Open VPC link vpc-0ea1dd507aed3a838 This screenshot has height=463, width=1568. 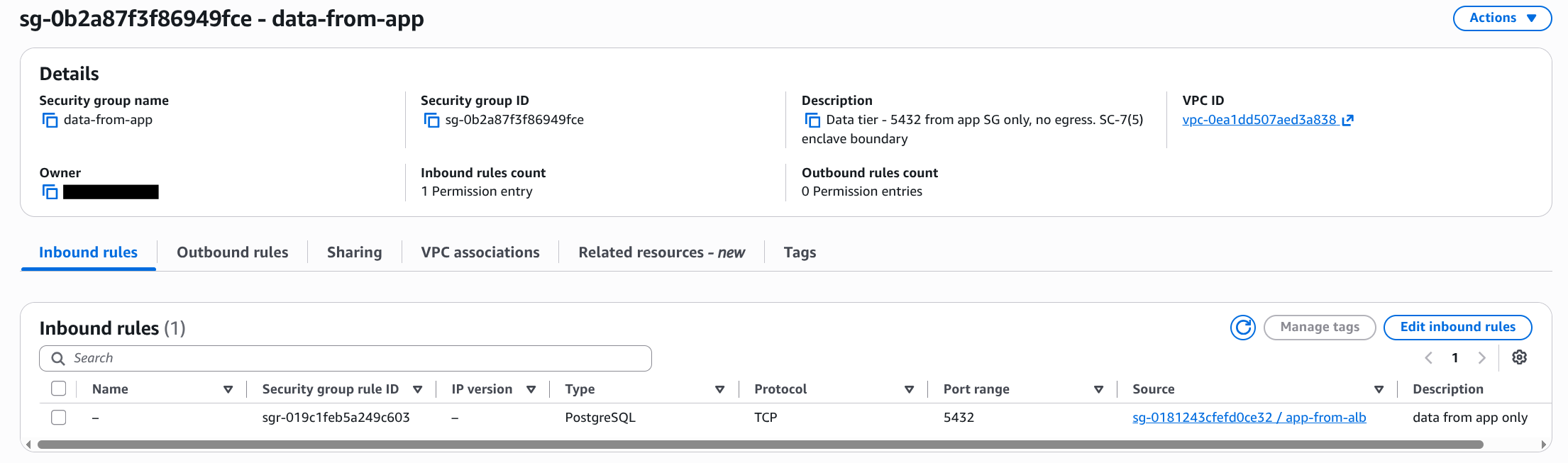pos(1267,120)
